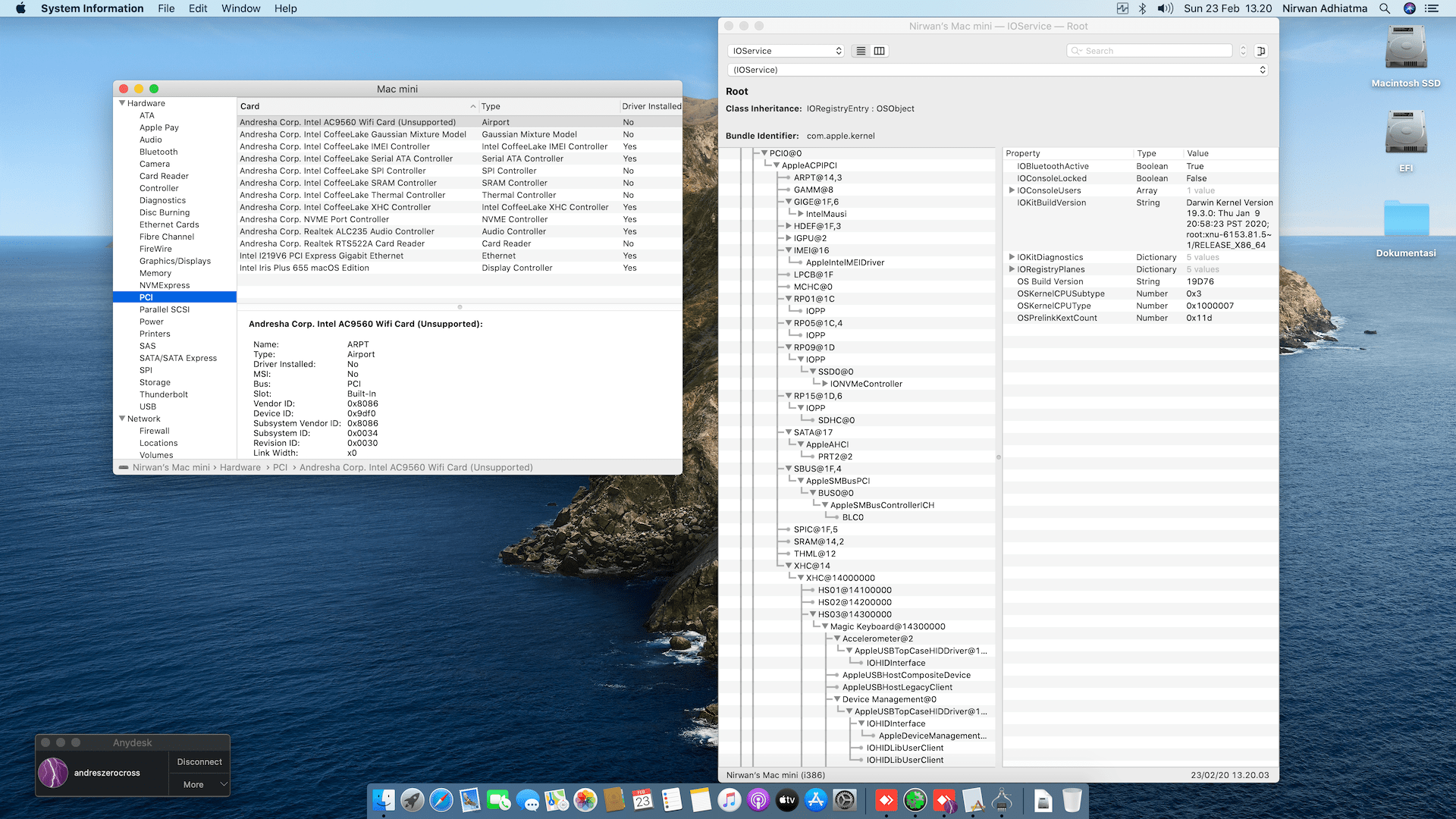The width and height of the screenshot is (1456, 819).
Task: Open Mail stamp icon in Dock
Action: [x=470, y=800]
